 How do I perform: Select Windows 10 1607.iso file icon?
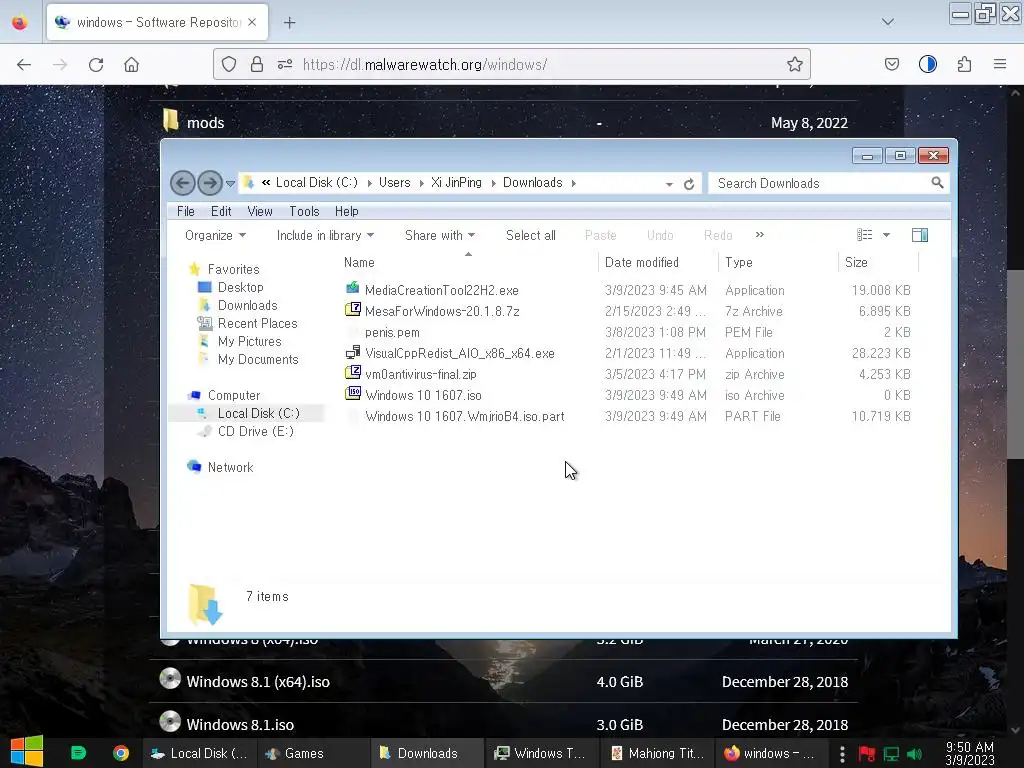click(353, 394)
